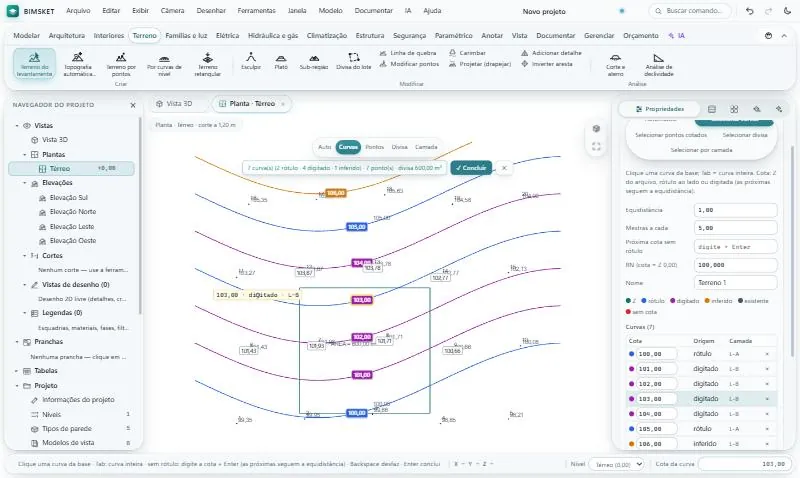Viewport: 800px width, 478px height.
Task: Click Selecionar pontos cotados
Action: (x=671, y=135)
